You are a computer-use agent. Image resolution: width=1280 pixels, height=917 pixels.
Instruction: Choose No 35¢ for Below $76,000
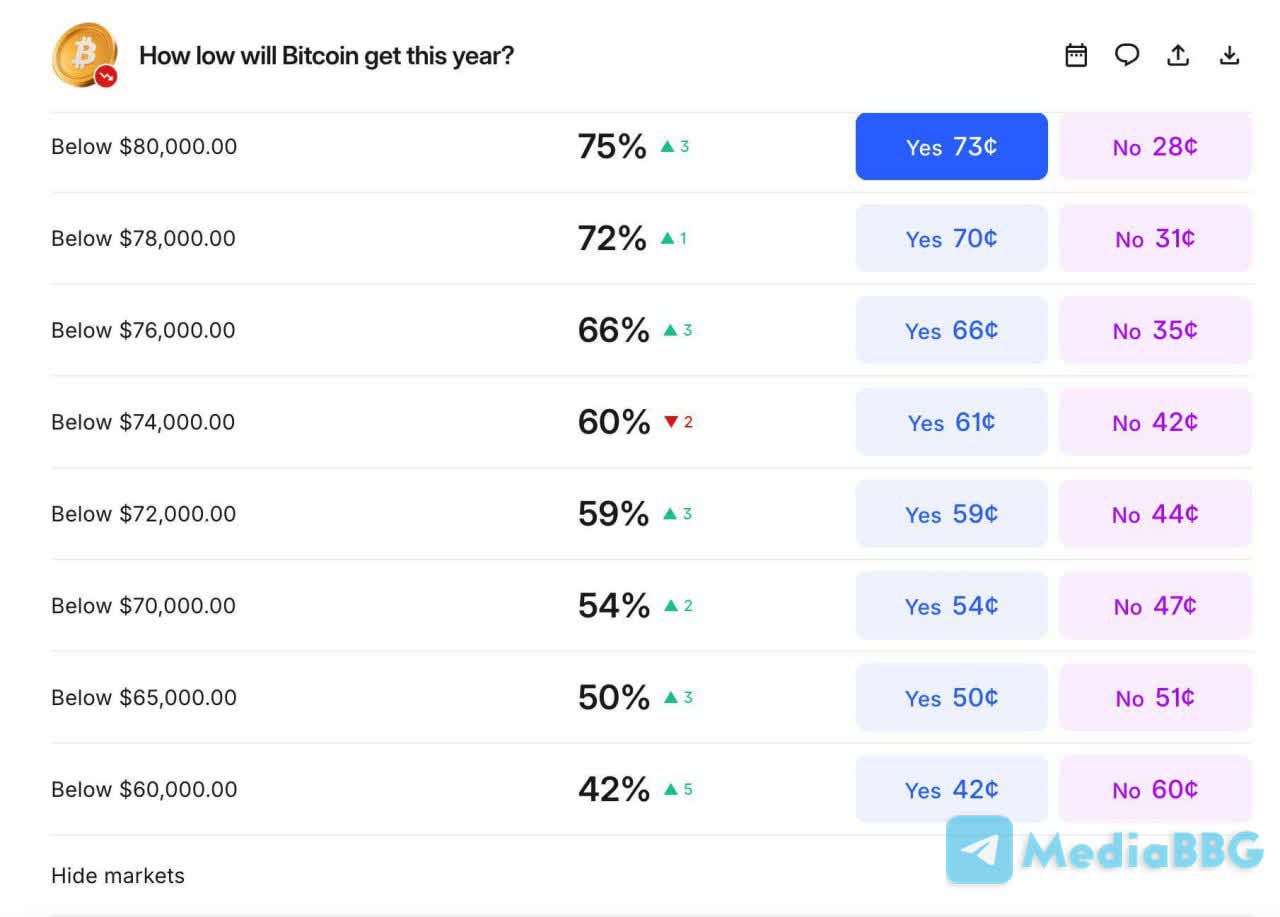(1155, 331)
